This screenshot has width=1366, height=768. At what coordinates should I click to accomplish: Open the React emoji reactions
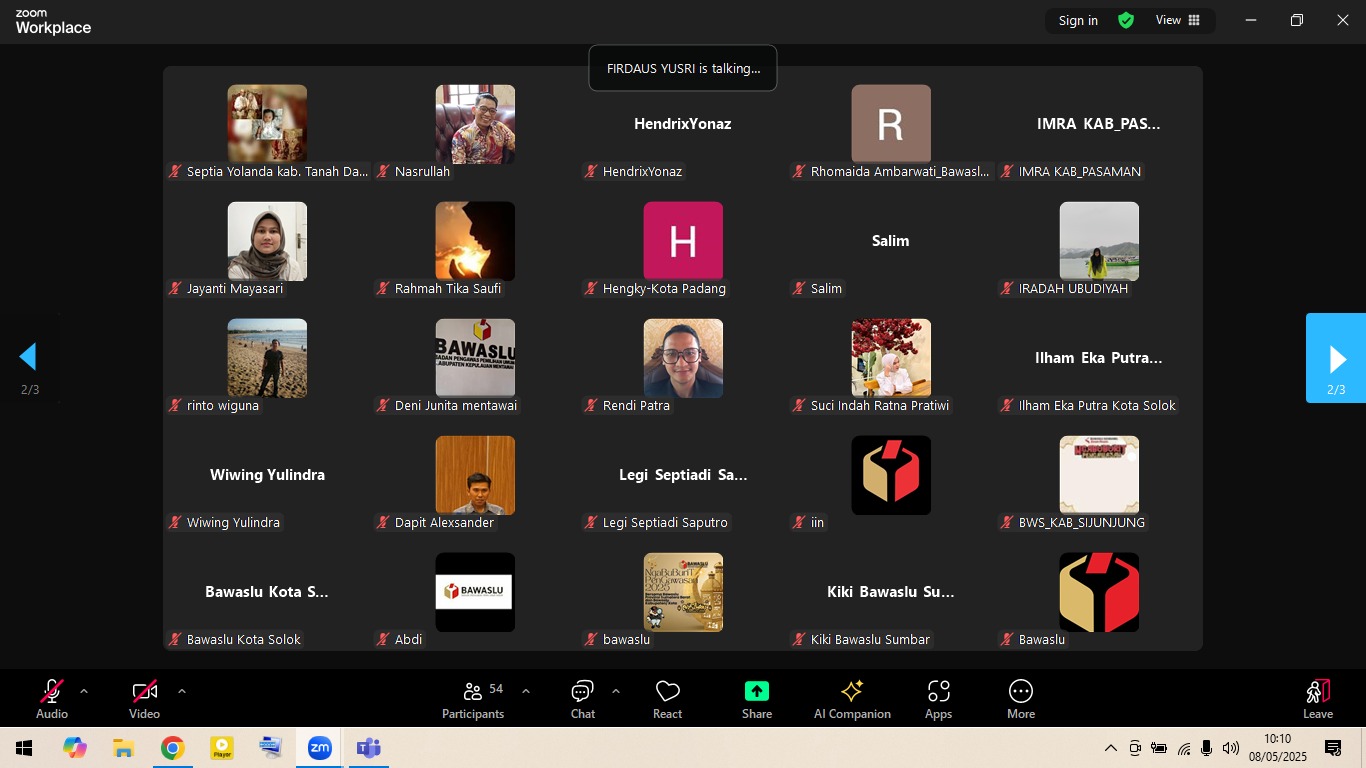coord(667,698)
